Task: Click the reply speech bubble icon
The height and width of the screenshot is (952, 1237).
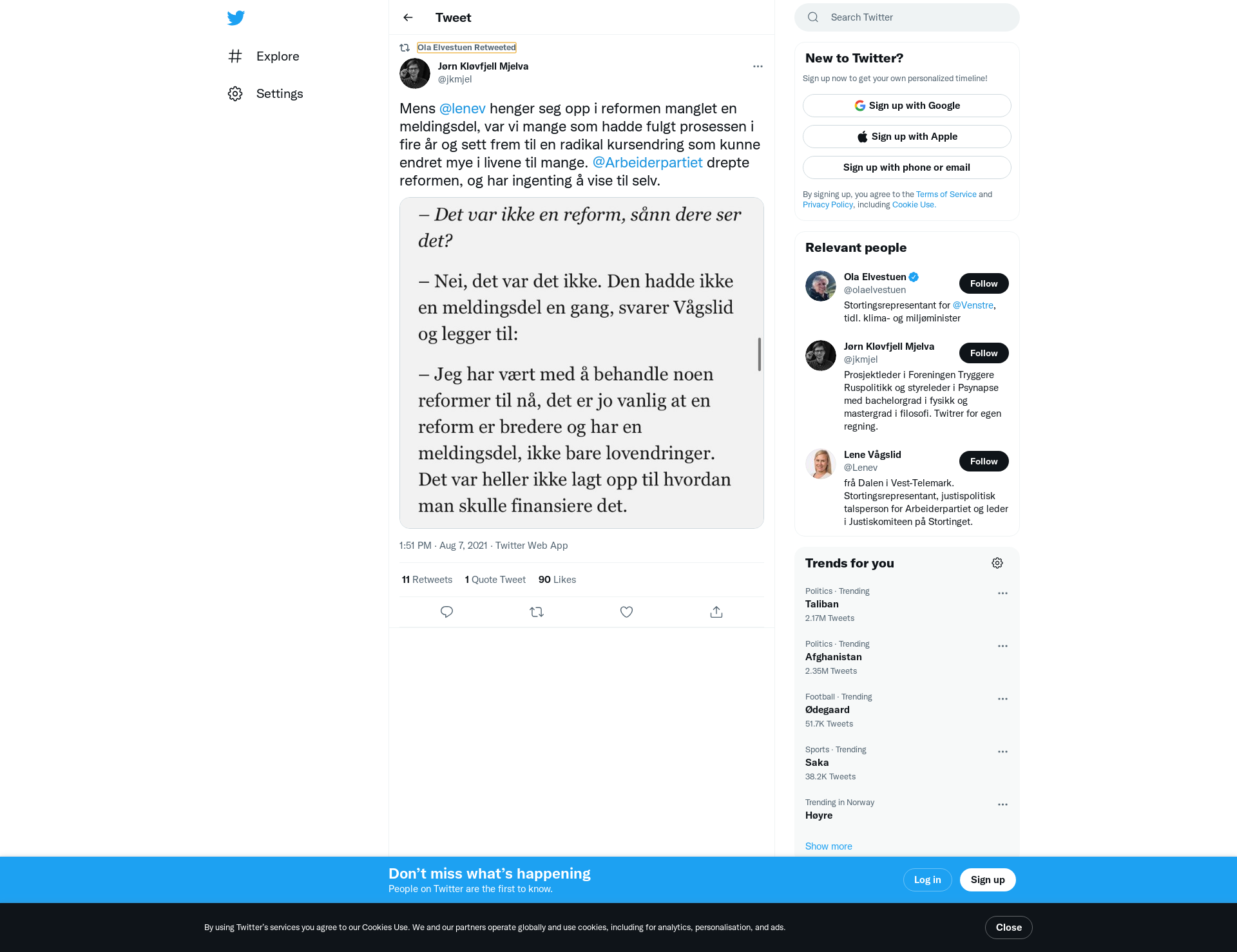Action: click(x=446, y=612)
